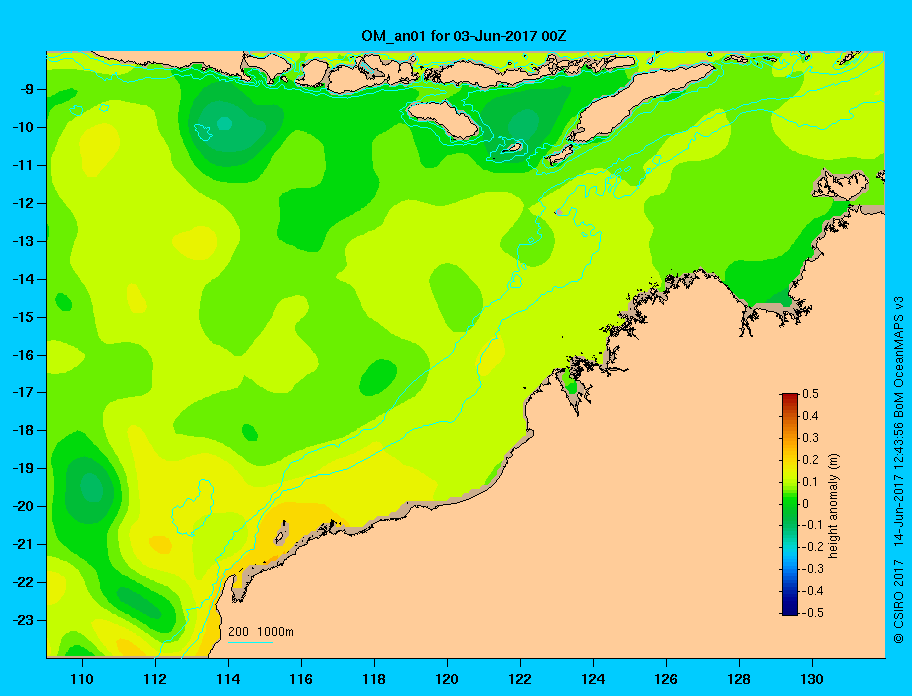Viewport: 912px width, 696px height.
Task: Click the '0.4' color bar label
Action: pyautogui.click(x=810, y=416)
